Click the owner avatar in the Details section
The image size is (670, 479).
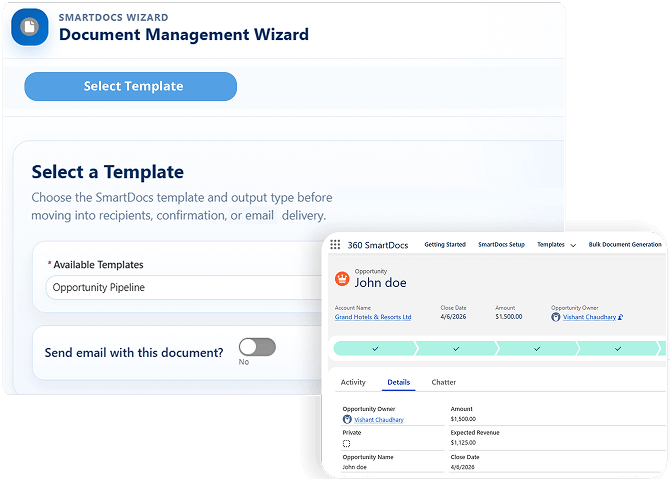[x=347, y=420]
